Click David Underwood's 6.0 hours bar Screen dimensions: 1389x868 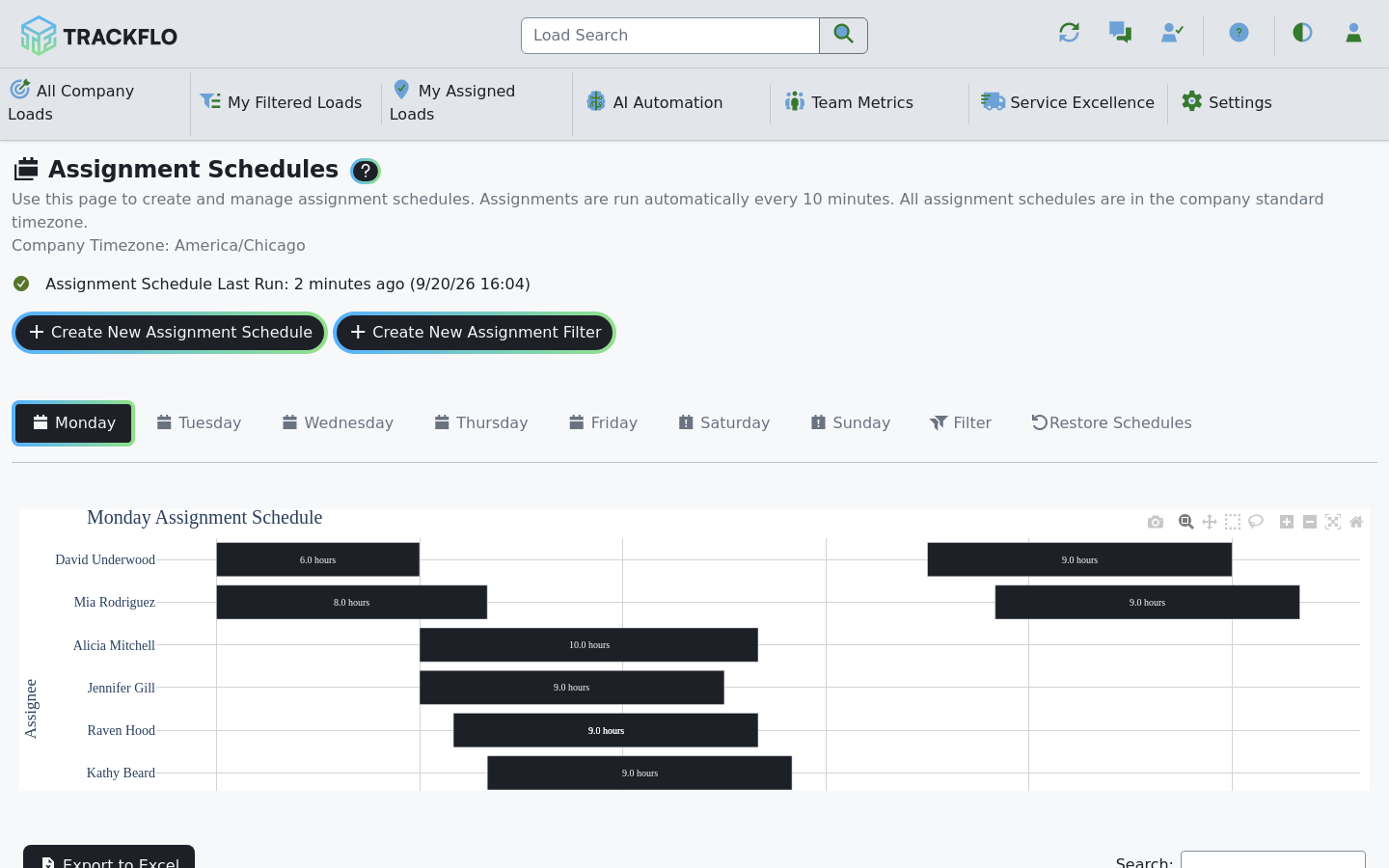(x=318, y=559)
